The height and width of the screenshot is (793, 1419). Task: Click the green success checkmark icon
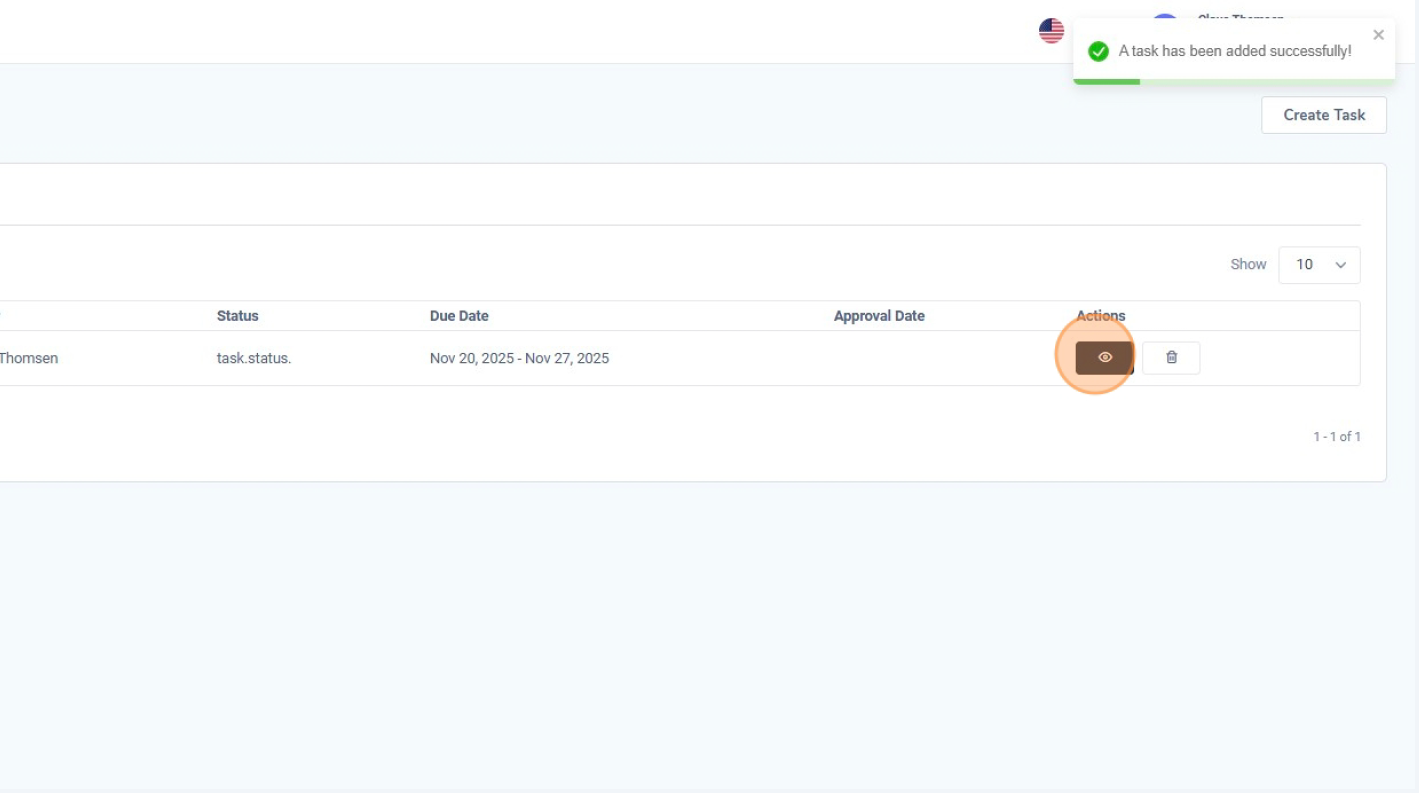point(1100,51)
